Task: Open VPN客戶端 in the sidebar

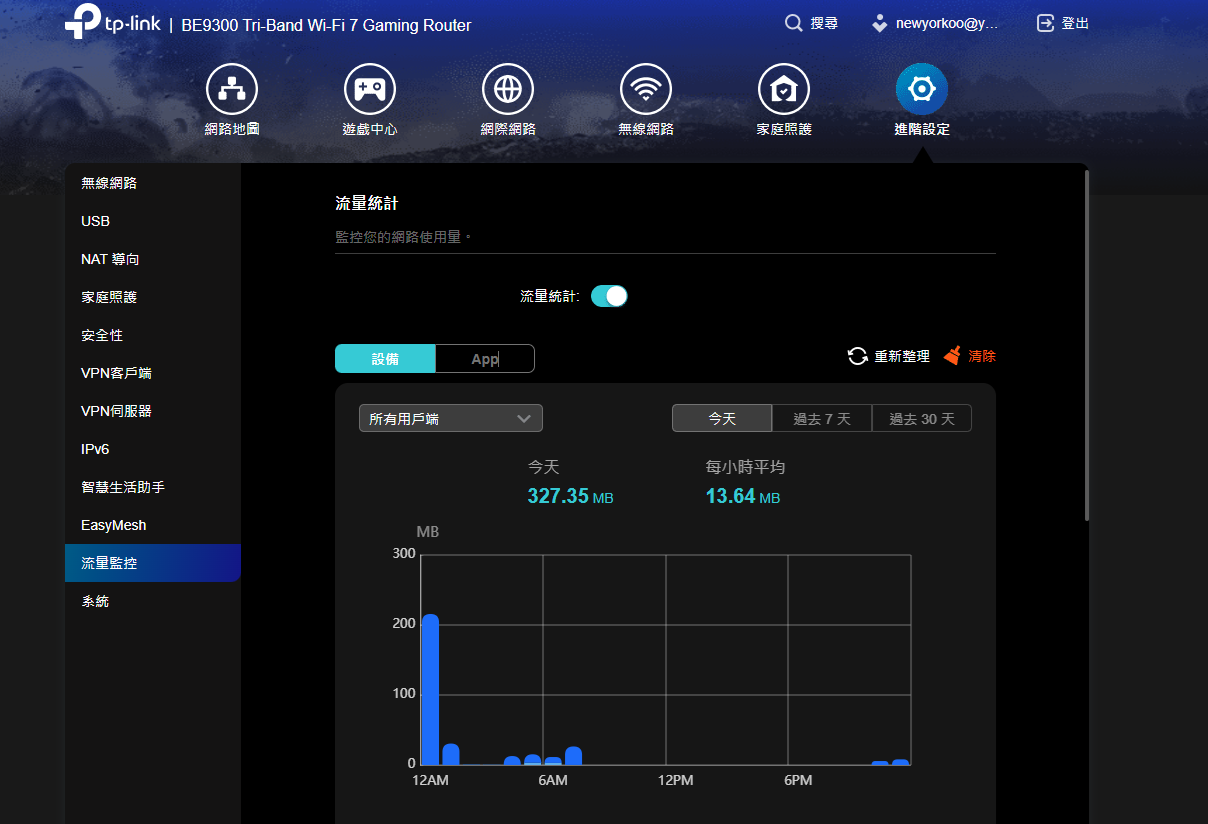Action: (x=153, y=373)
